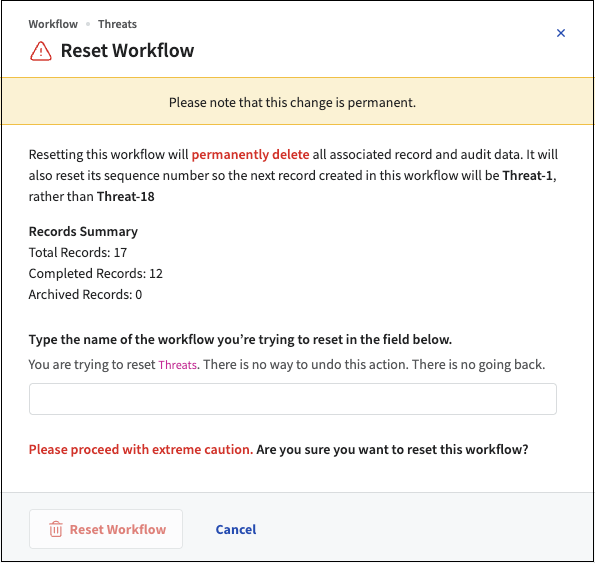595x563 pixels.
Task: Click the 'Total Records: 17' line
Action: (78, 252)
